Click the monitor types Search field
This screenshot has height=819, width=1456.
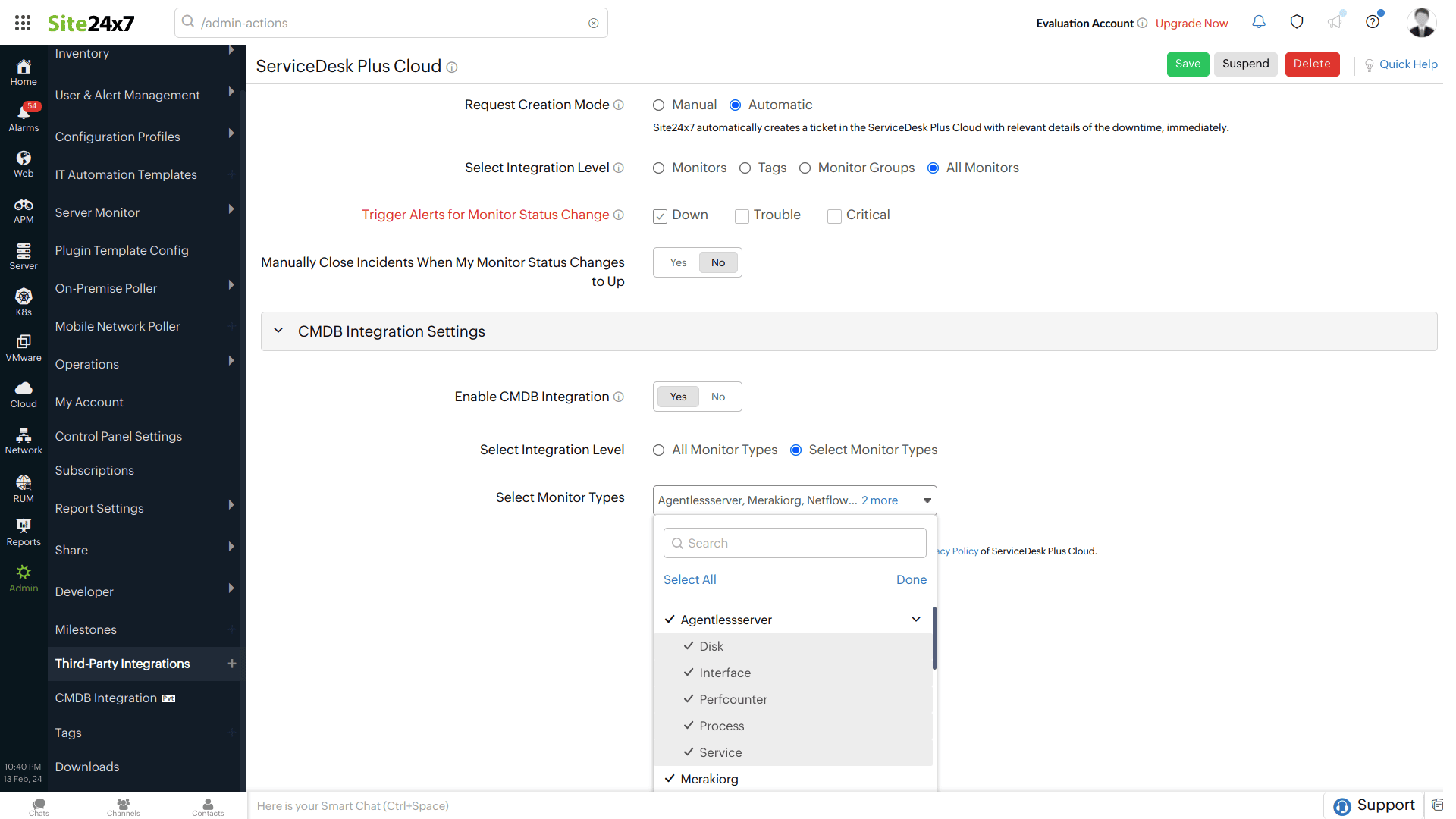click(x=795, y=543)
